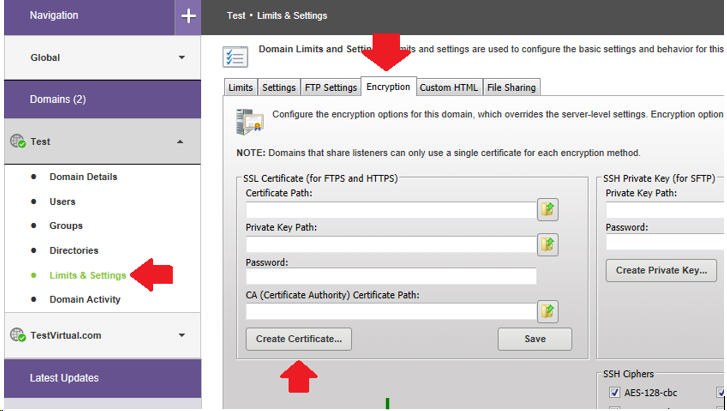Screen dimensions: 727x411
Task: Collapse the Test domain section
Action: click(180, 141)
